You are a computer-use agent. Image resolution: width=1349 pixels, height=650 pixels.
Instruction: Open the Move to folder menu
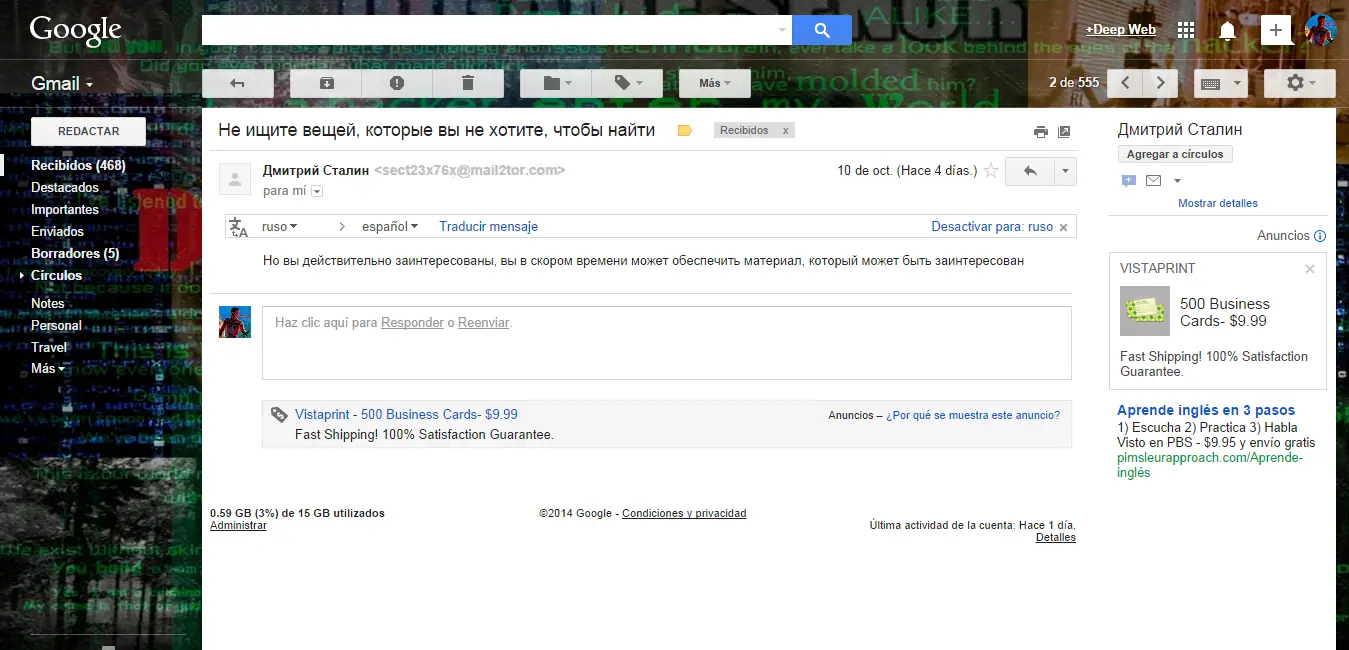coord(556,83)
